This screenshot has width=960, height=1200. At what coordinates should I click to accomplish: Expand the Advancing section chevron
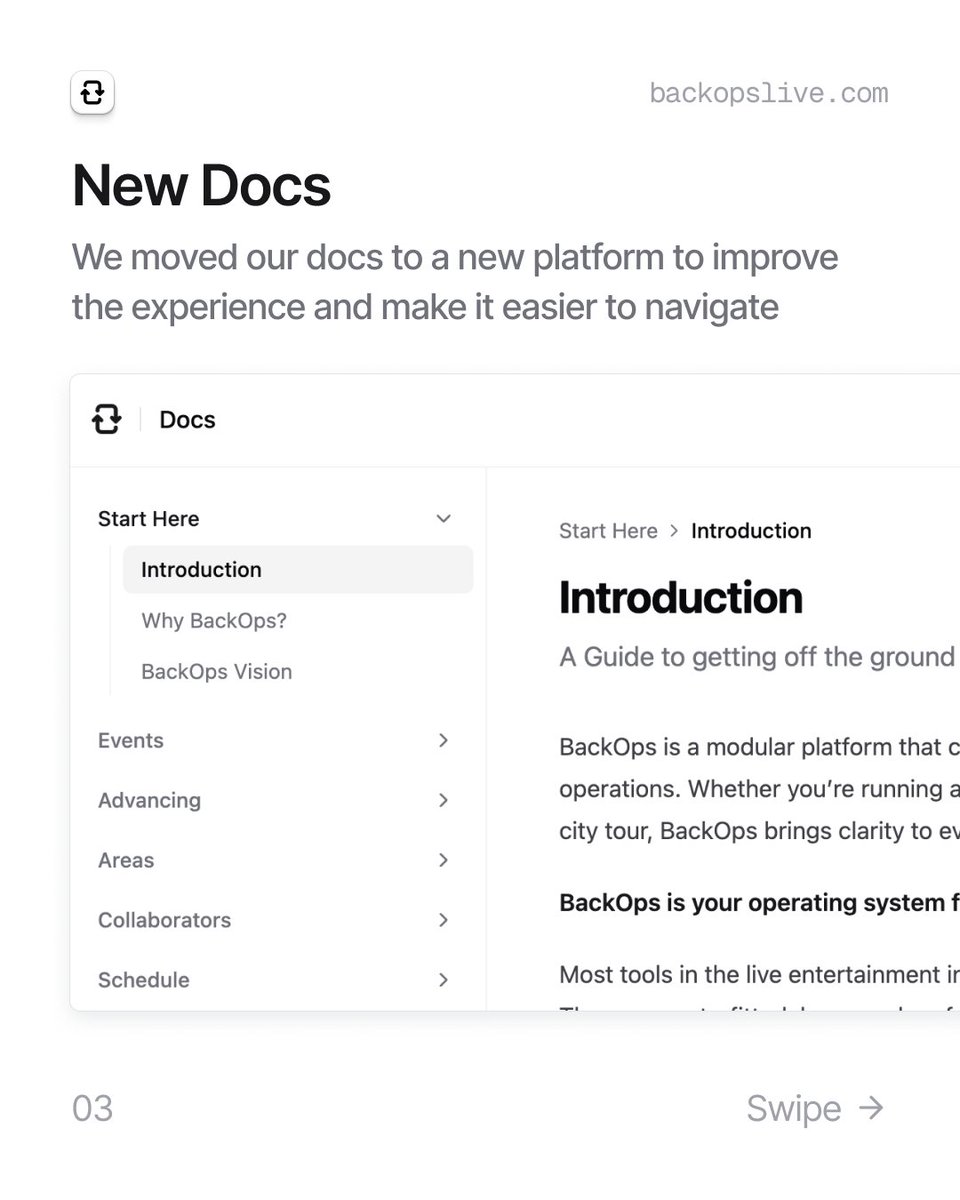tap(444, 800)
